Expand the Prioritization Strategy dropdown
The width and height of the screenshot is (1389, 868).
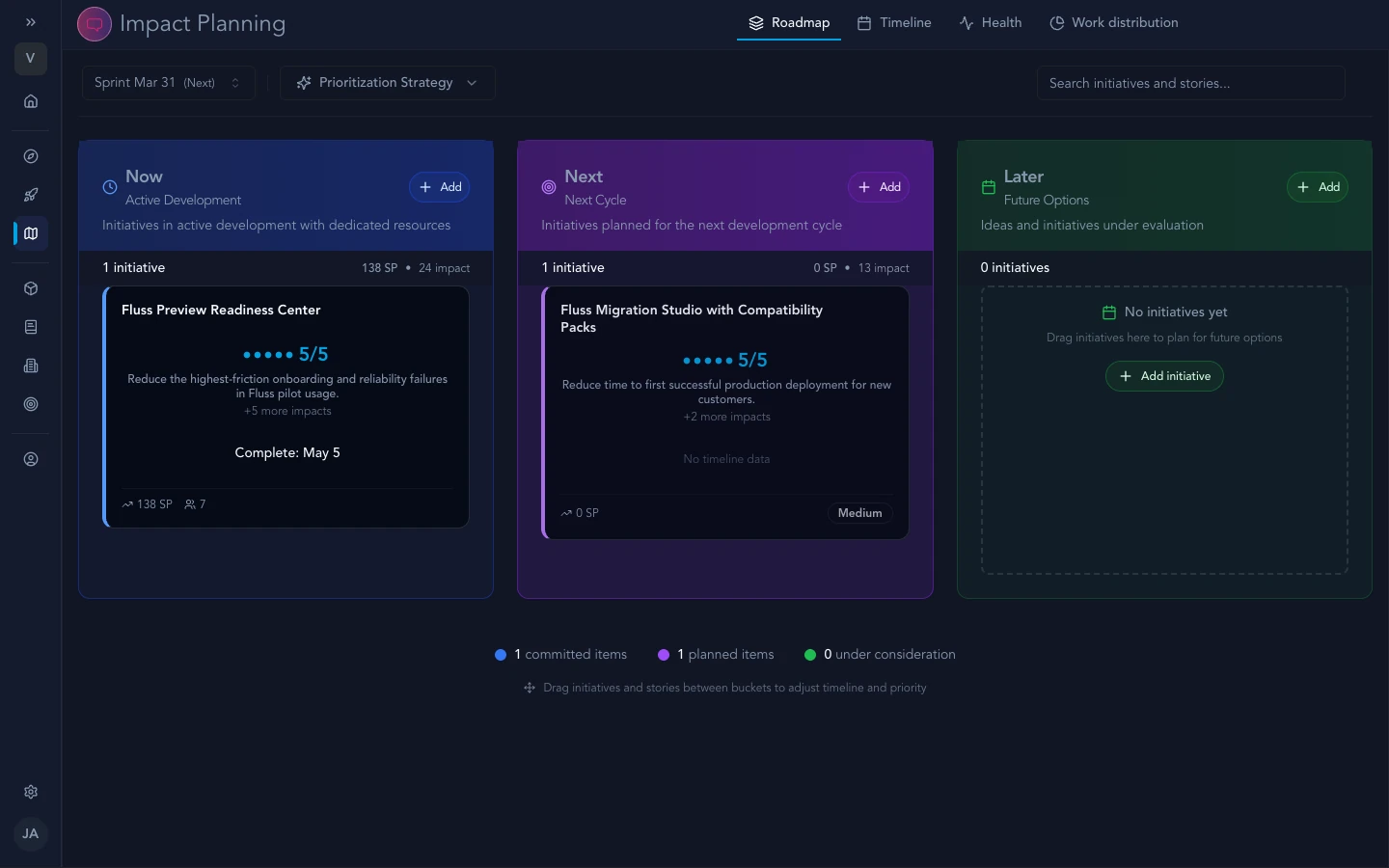coord(388,83)
